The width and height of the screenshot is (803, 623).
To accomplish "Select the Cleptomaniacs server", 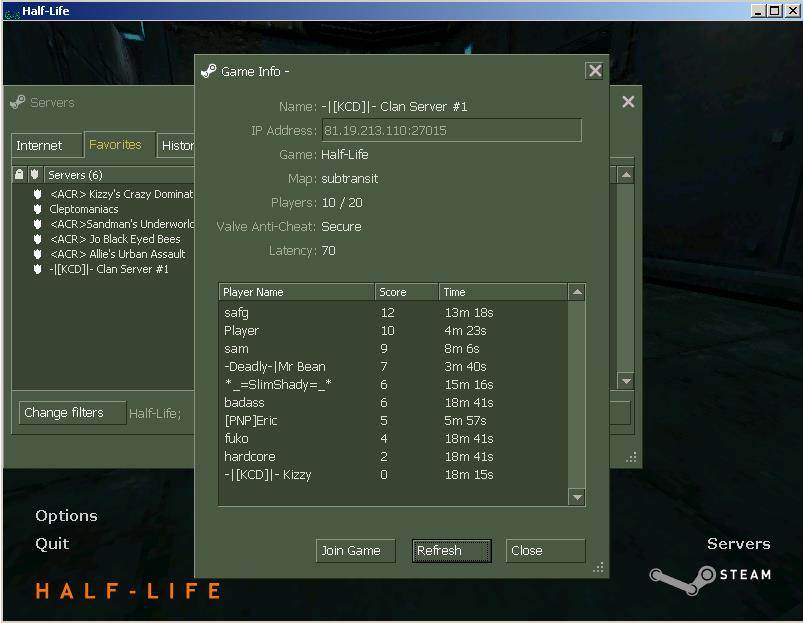I will pos(84,209).
